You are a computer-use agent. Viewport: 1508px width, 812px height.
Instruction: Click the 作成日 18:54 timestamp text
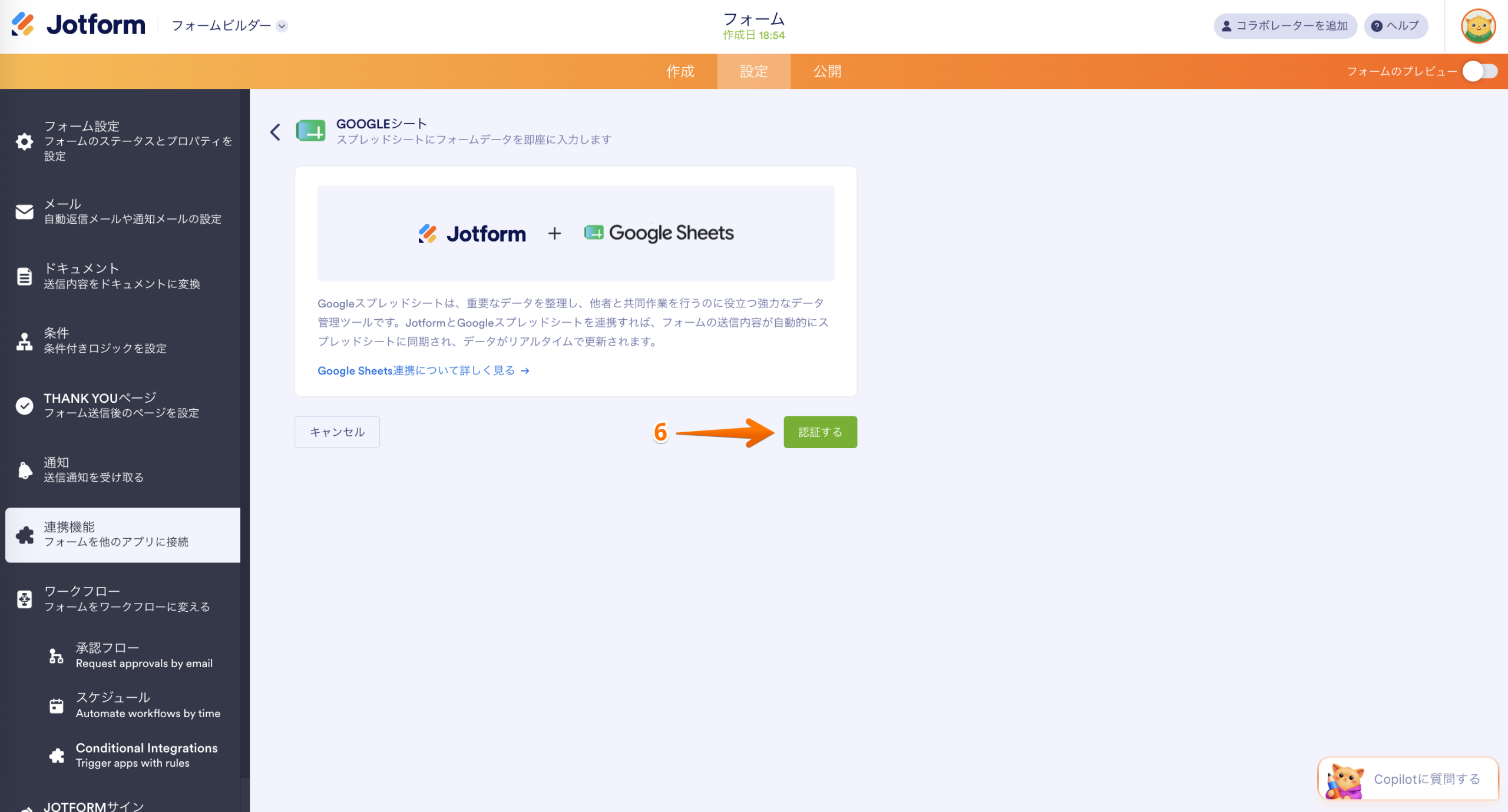pos(753,35)
